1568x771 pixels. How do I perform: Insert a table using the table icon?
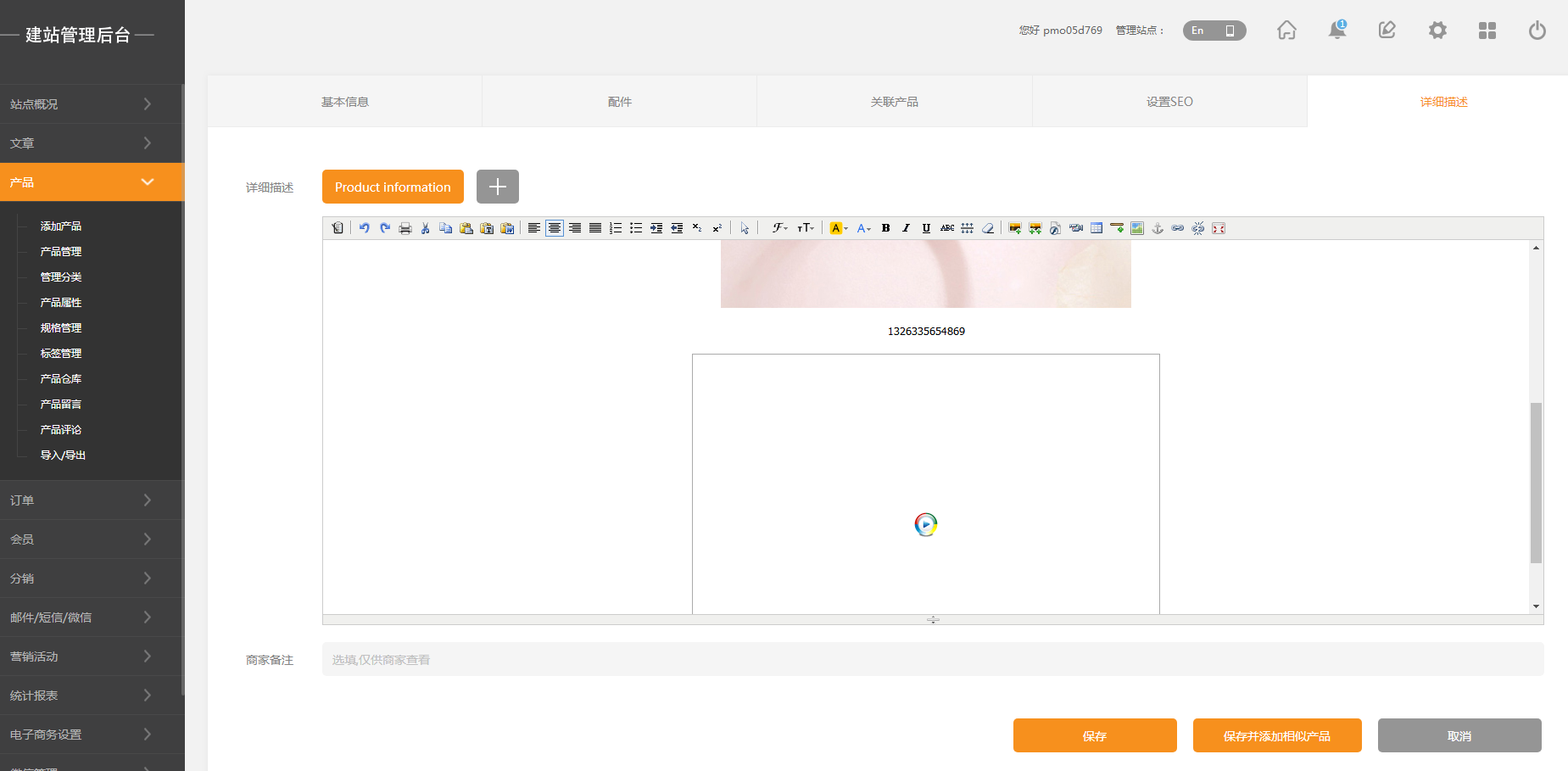(1096, 228)
